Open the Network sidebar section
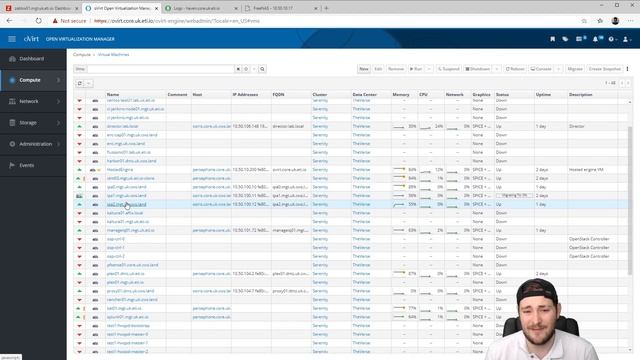This screenshot has height=360, width=640. [33, 101]
